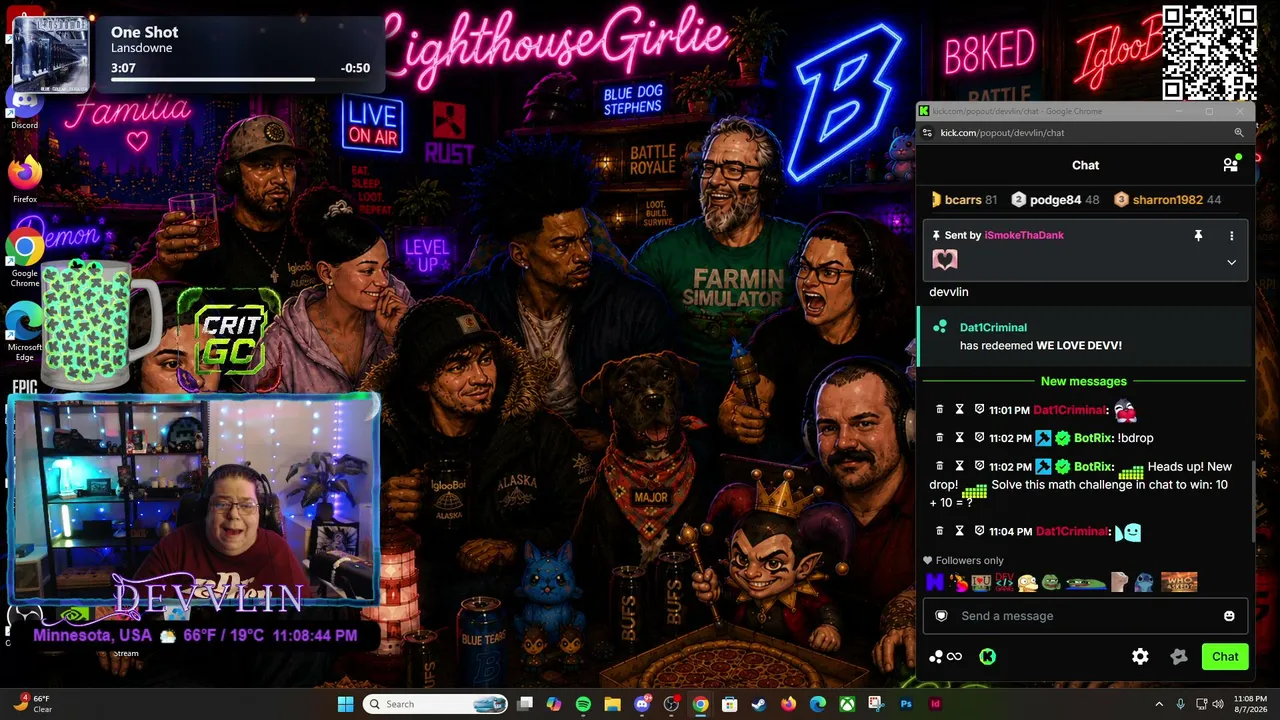Open Microsoft Edge desktop shortcut

(24, 332)
